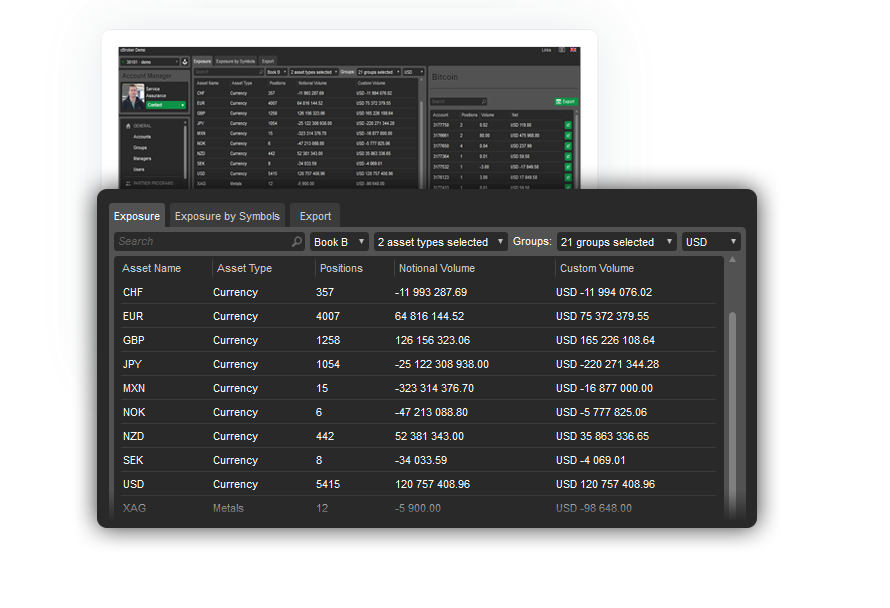
Task: Click the Links item in the background window title bar
Action: point(546,50)
